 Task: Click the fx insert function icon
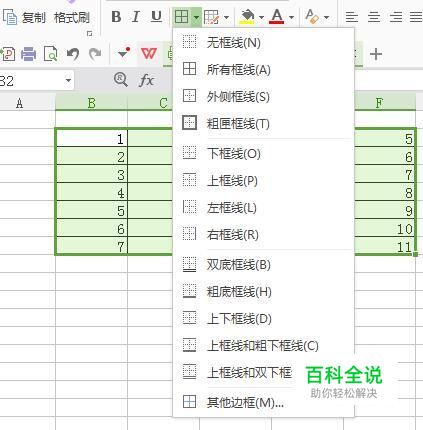coord(146,80)
